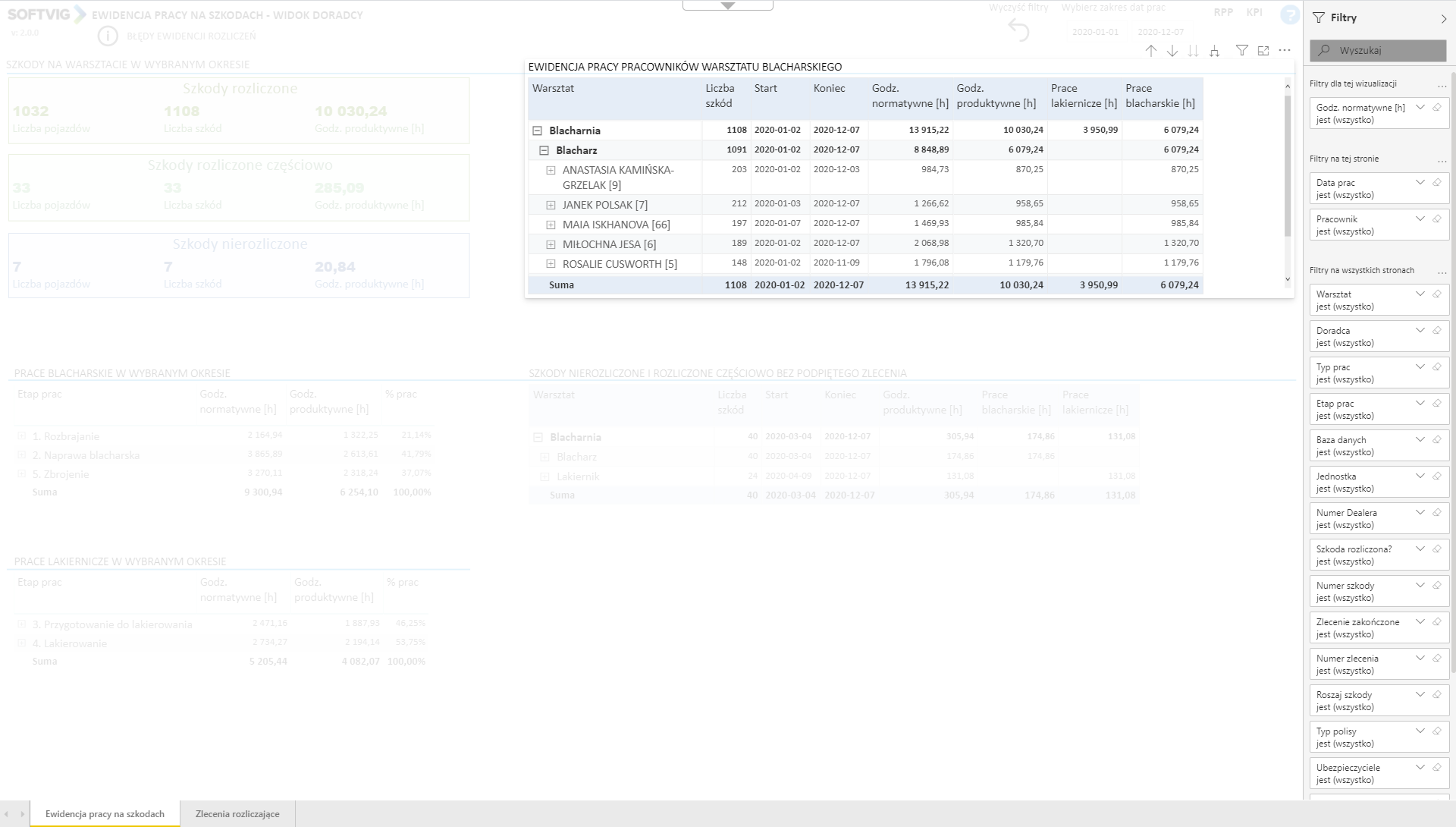
Task: Expand the Doradca filter card
Action: click(1420, 331)
